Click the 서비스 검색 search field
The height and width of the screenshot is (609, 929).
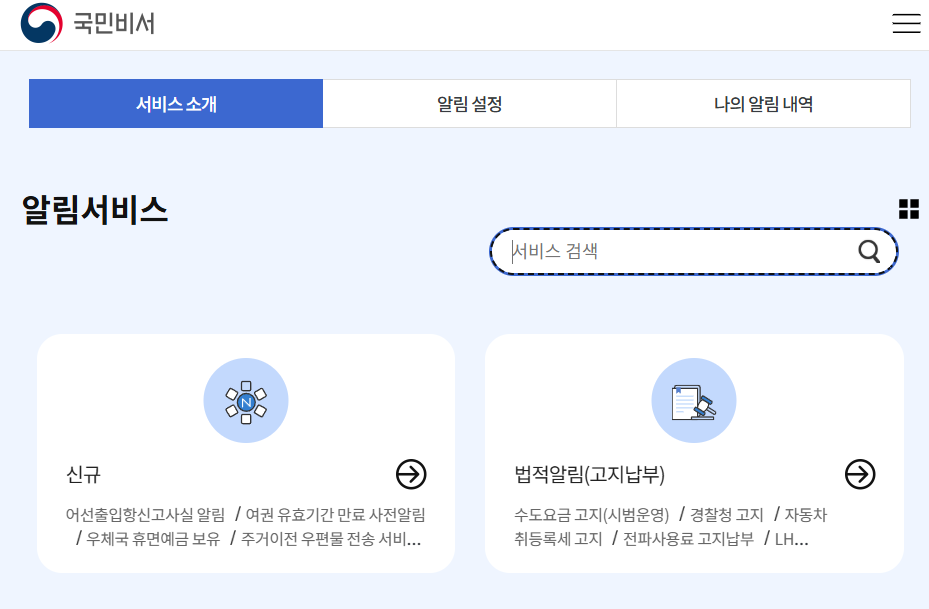(x=650, y=252)
